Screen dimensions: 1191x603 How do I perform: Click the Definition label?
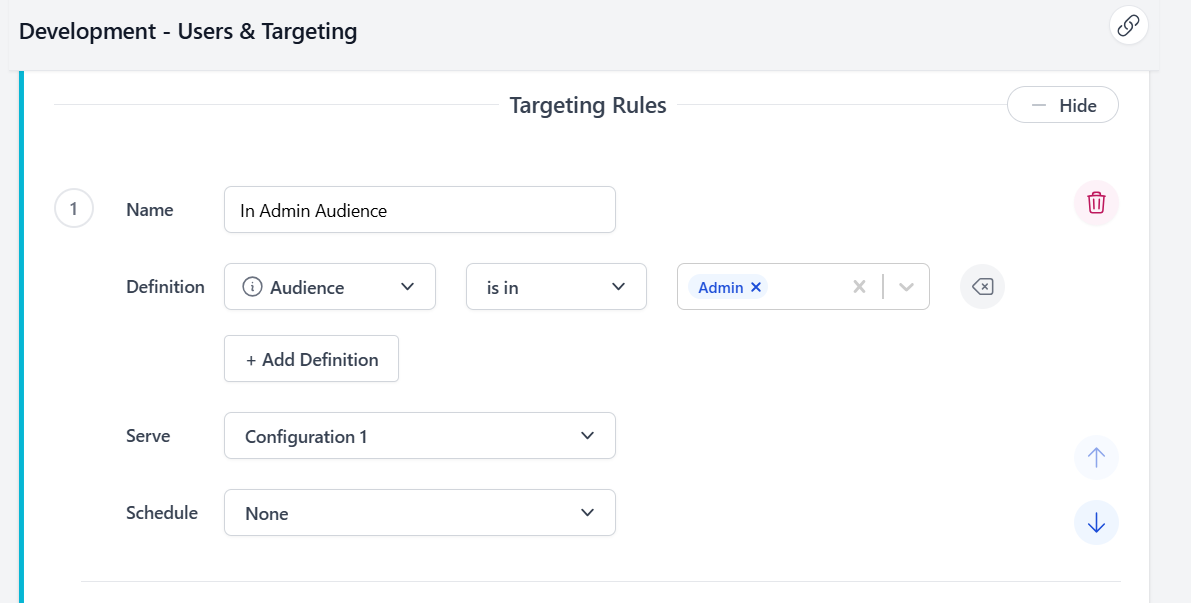pos(166,286)
